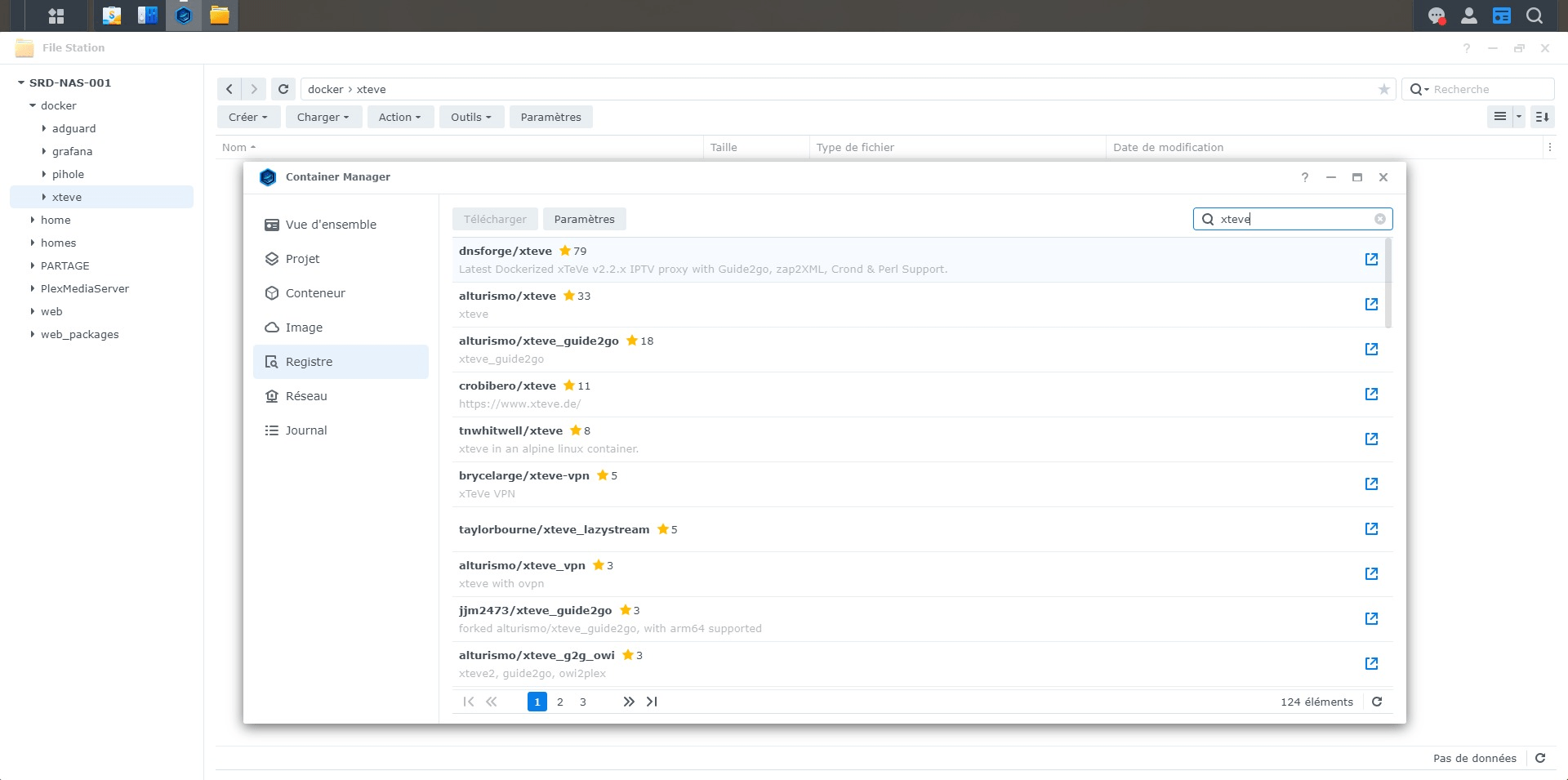
Task: Collapse the docker folder in the sidebar tree
Action: 33,105
